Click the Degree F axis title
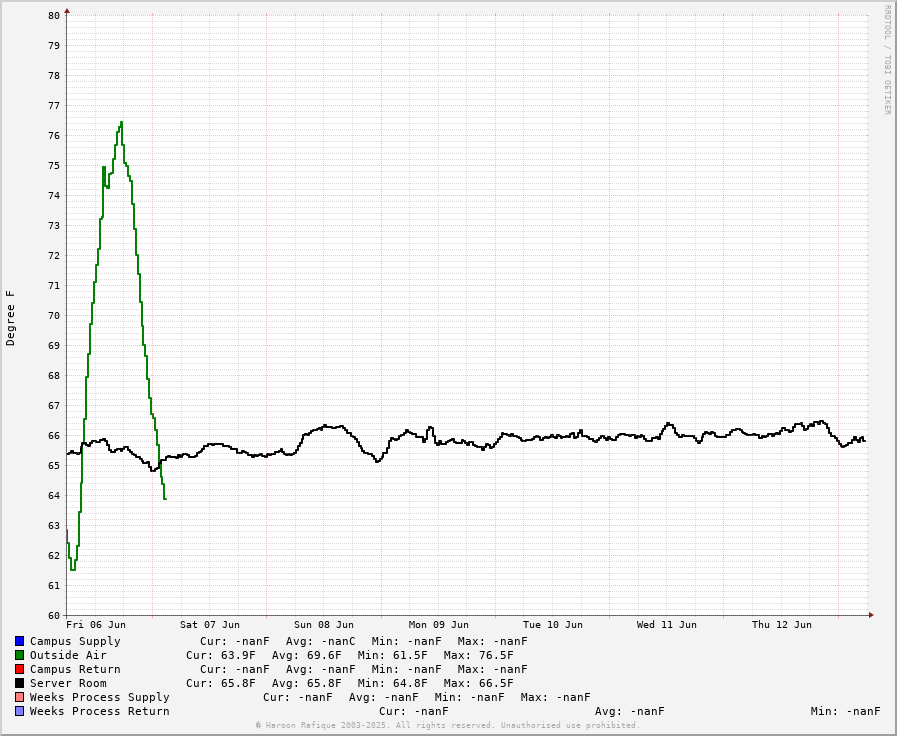 pos(11,318)
